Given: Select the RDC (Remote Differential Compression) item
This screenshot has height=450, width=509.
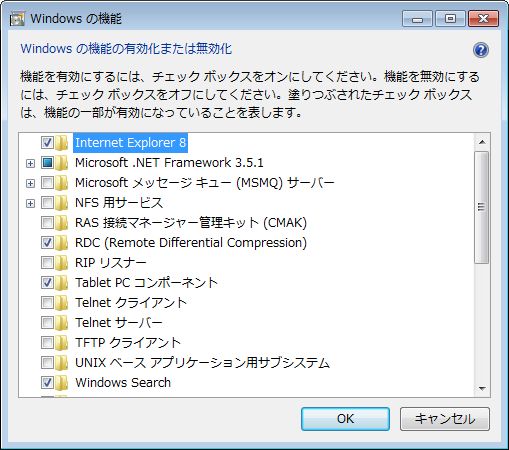Looking at the screenshot, I should (x=191, y=243).
